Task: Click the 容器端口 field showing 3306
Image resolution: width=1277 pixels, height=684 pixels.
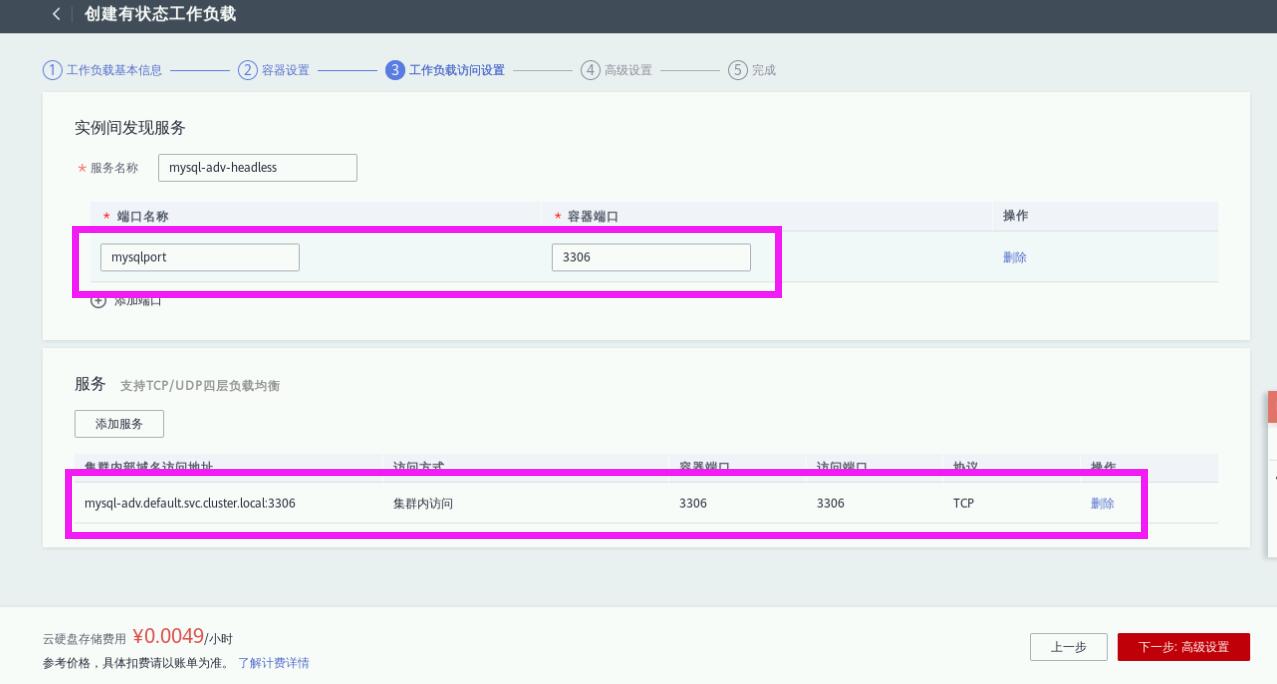Action: click(x=651, y=257)
